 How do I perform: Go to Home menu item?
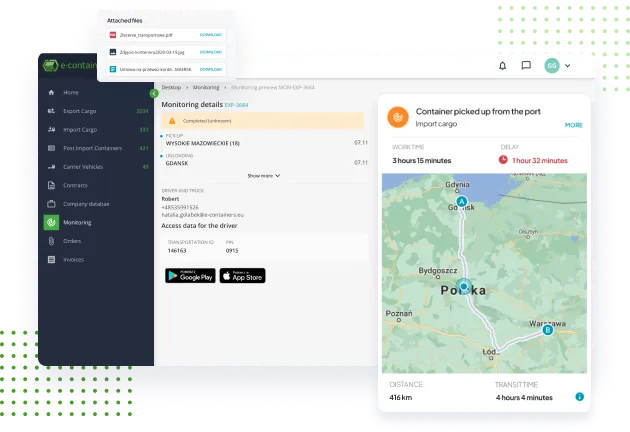point(71,92)
